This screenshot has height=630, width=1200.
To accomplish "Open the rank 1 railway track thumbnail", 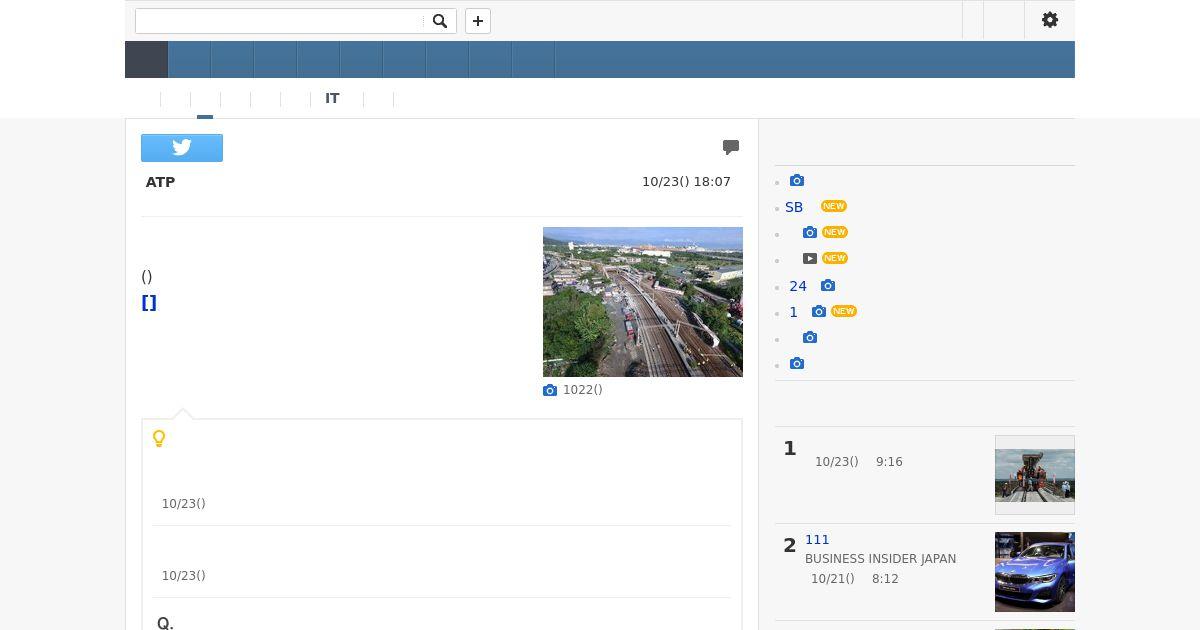I will [1035, 475].
